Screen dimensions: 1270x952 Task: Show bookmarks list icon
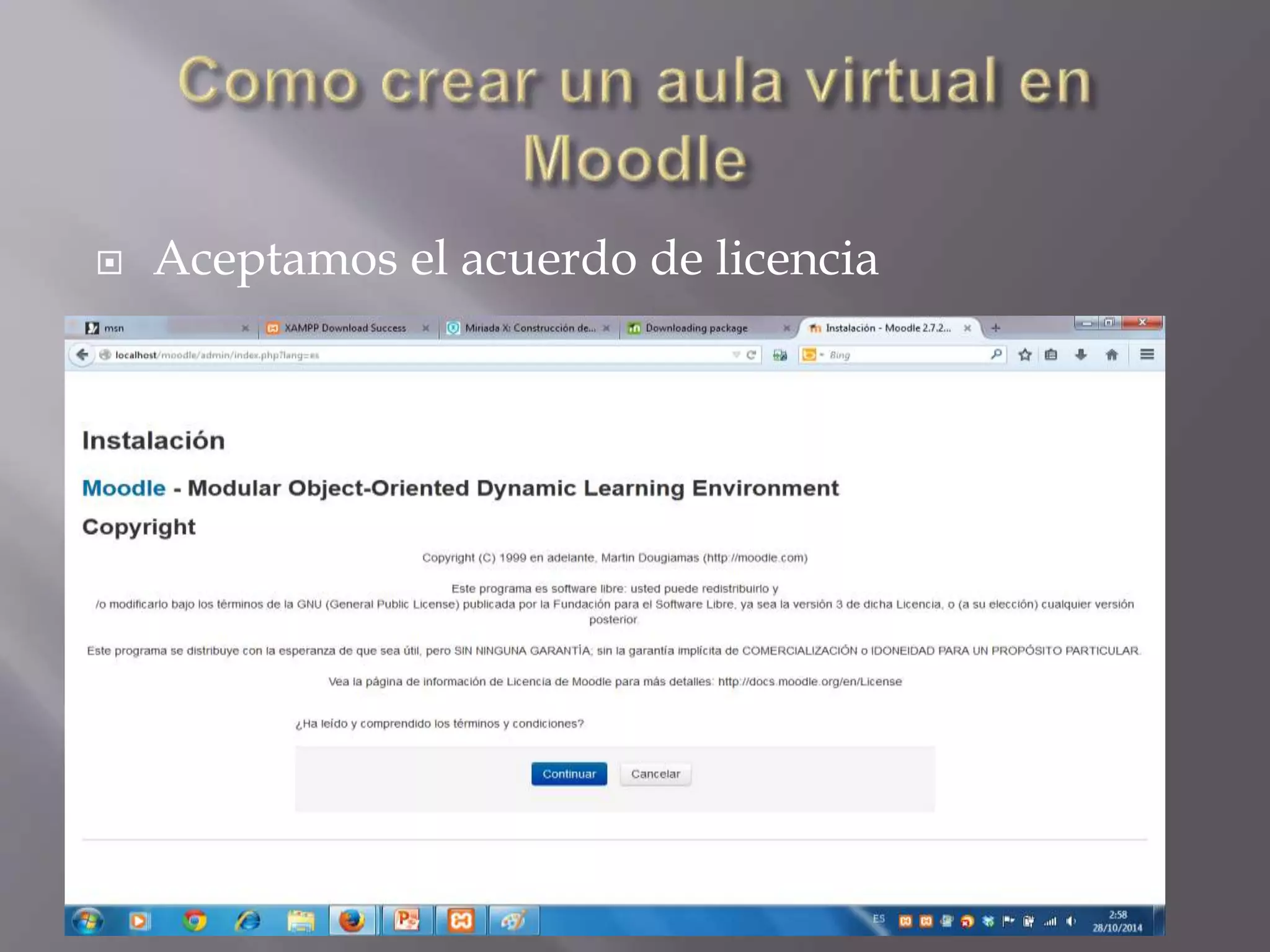click(x=1050, y=355)
